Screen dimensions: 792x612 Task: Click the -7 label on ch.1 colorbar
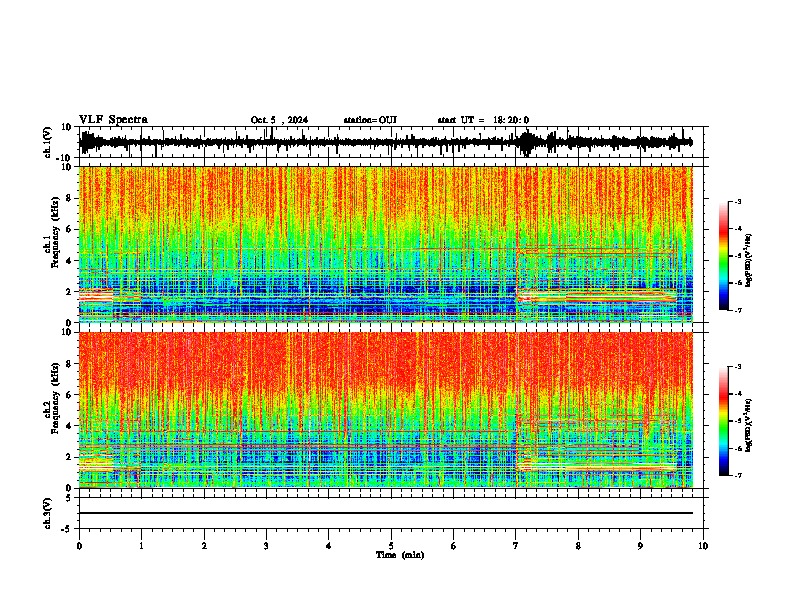(738, 311)
